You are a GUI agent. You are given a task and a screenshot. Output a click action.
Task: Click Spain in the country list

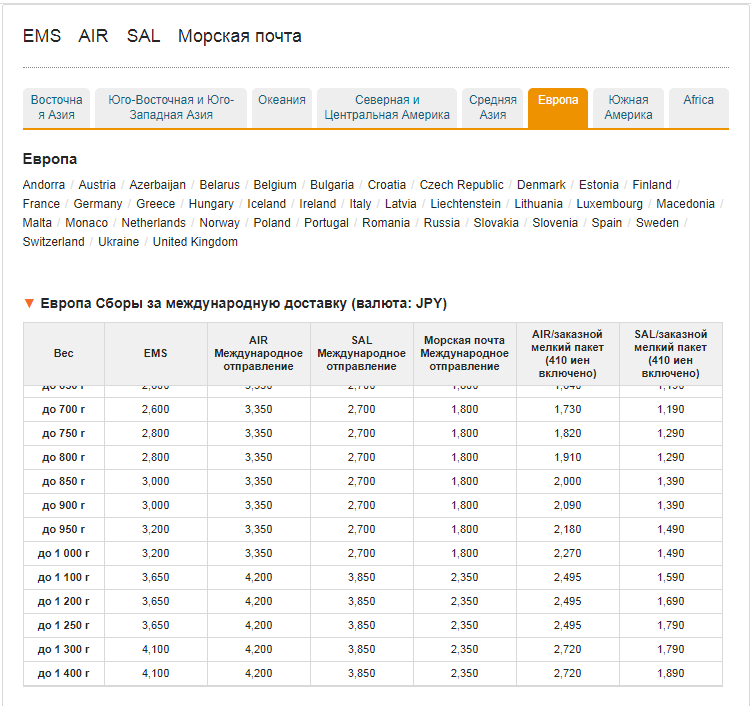(606, 223)
